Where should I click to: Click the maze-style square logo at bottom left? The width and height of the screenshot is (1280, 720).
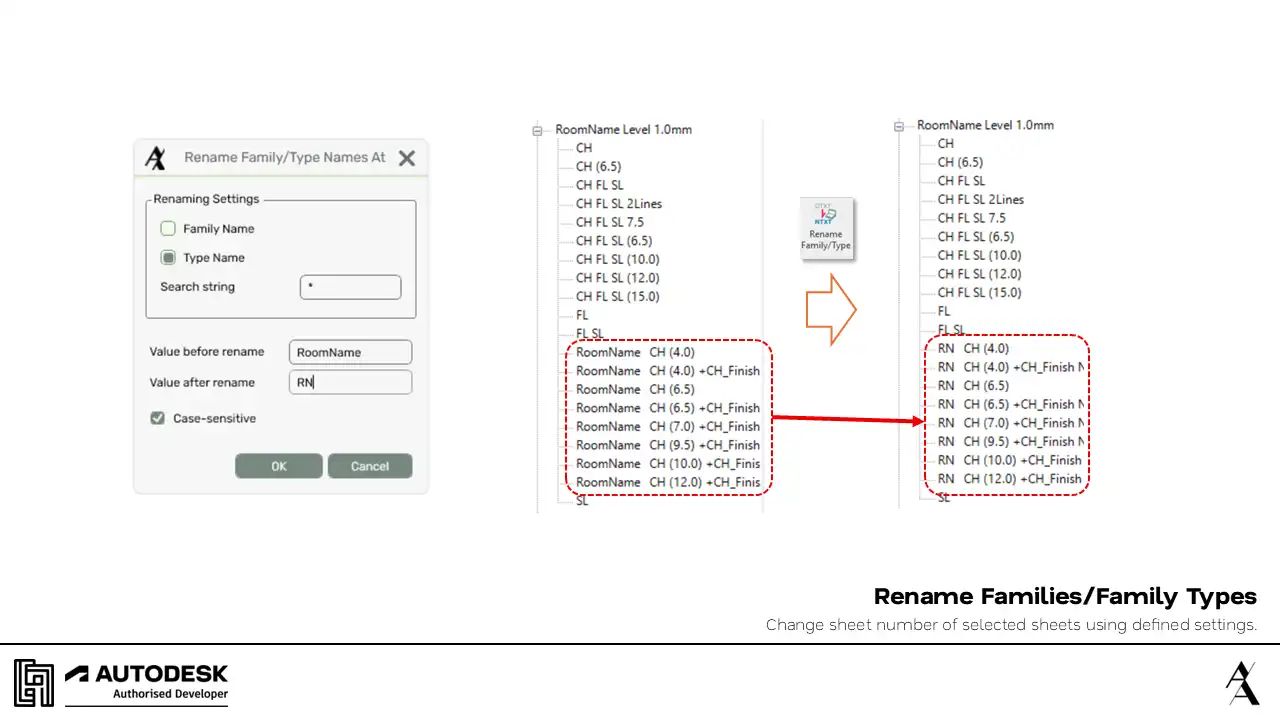(33, 682)
